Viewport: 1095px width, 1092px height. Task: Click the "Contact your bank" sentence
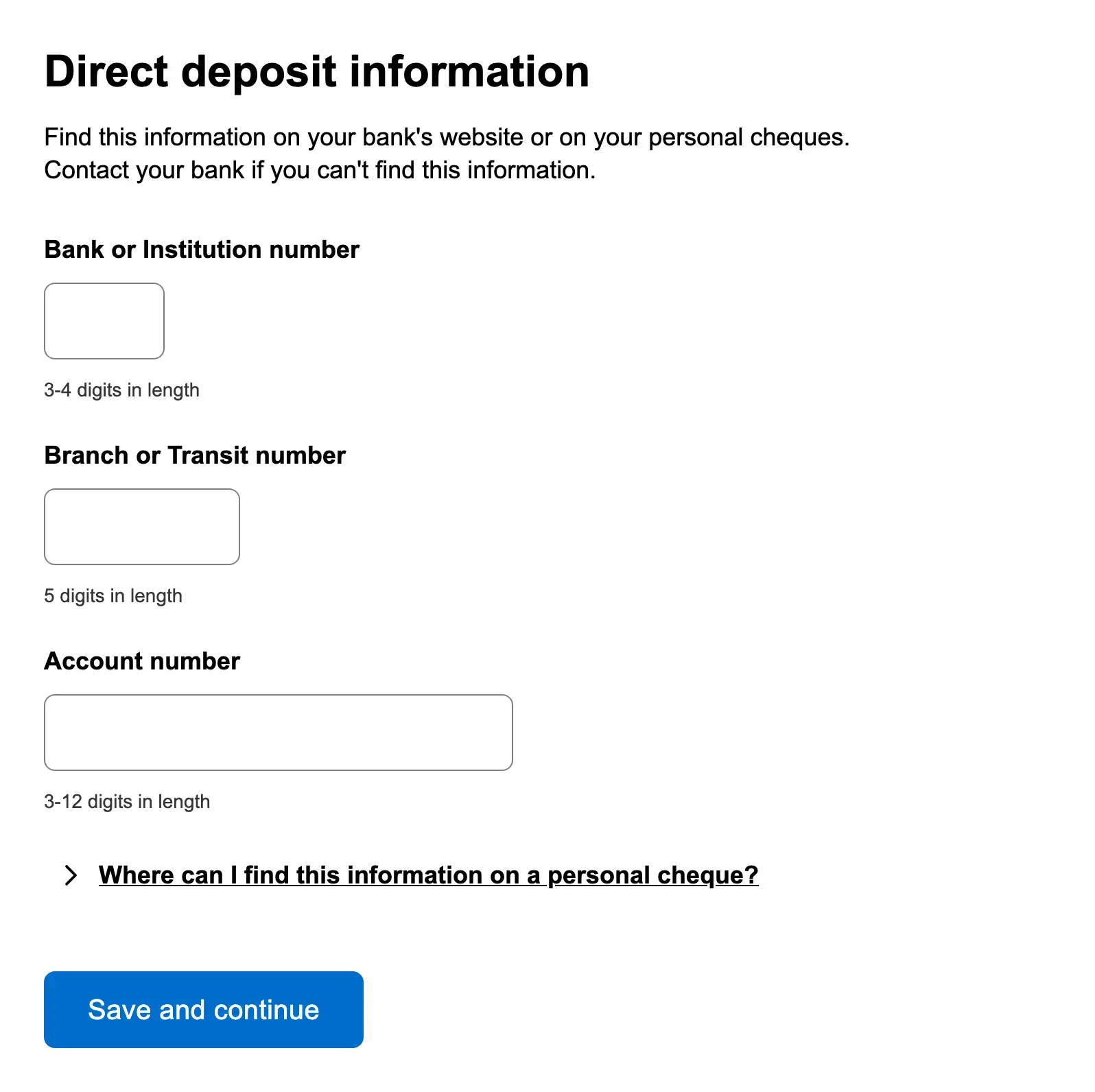[320, 170]
